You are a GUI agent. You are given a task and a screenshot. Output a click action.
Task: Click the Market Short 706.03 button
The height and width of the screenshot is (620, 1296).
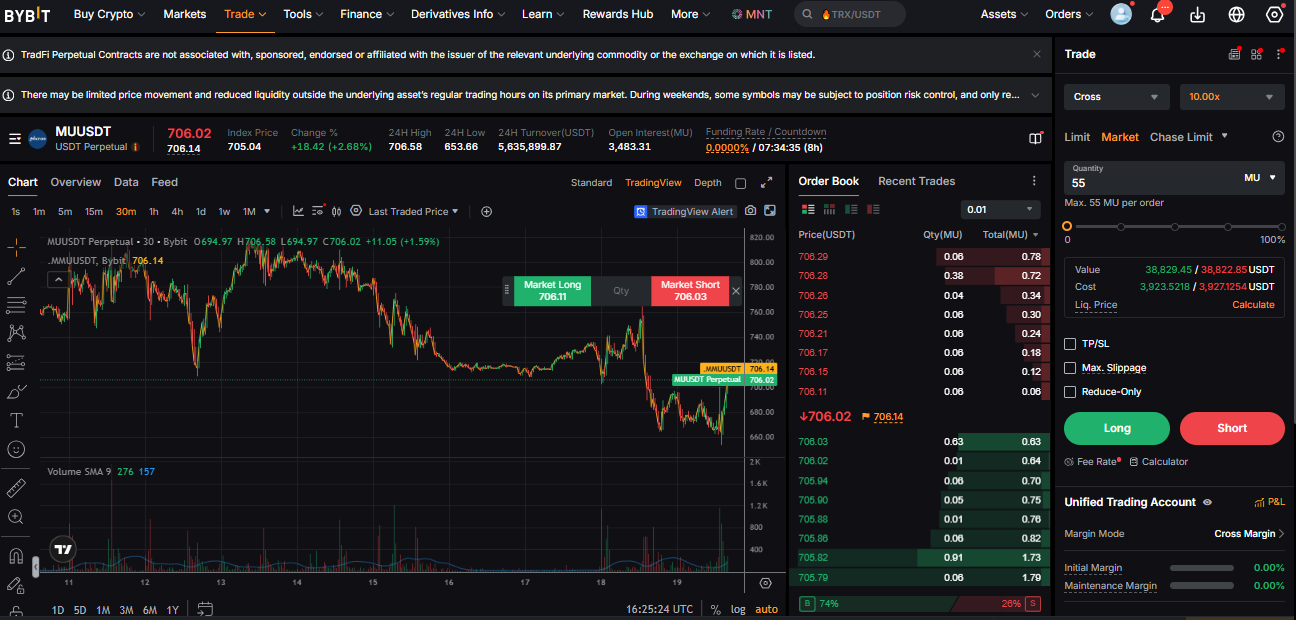pos(690,291)
